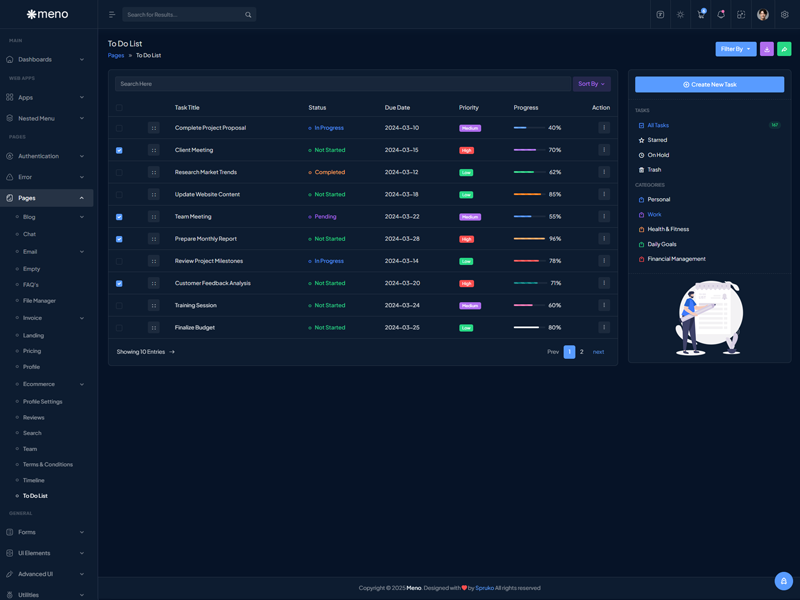Uncheck the Client Meeting task checkbox

(119, 150)
